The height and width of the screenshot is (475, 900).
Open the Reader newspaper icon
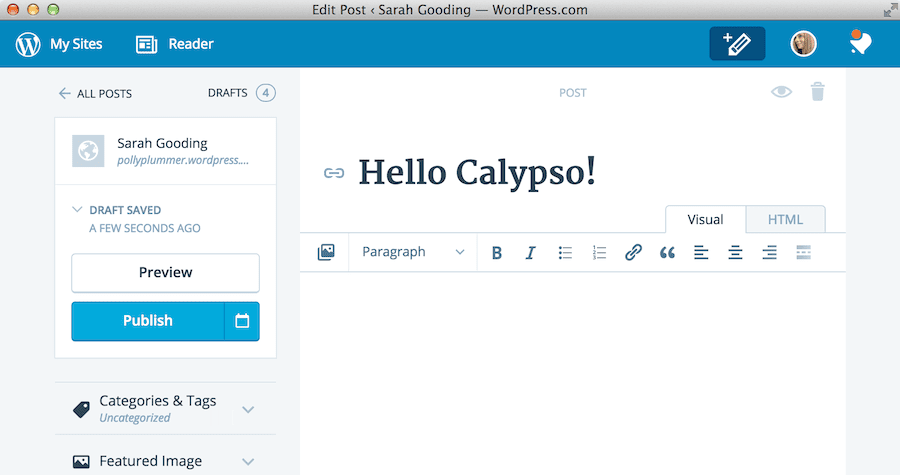click(146, 44)
